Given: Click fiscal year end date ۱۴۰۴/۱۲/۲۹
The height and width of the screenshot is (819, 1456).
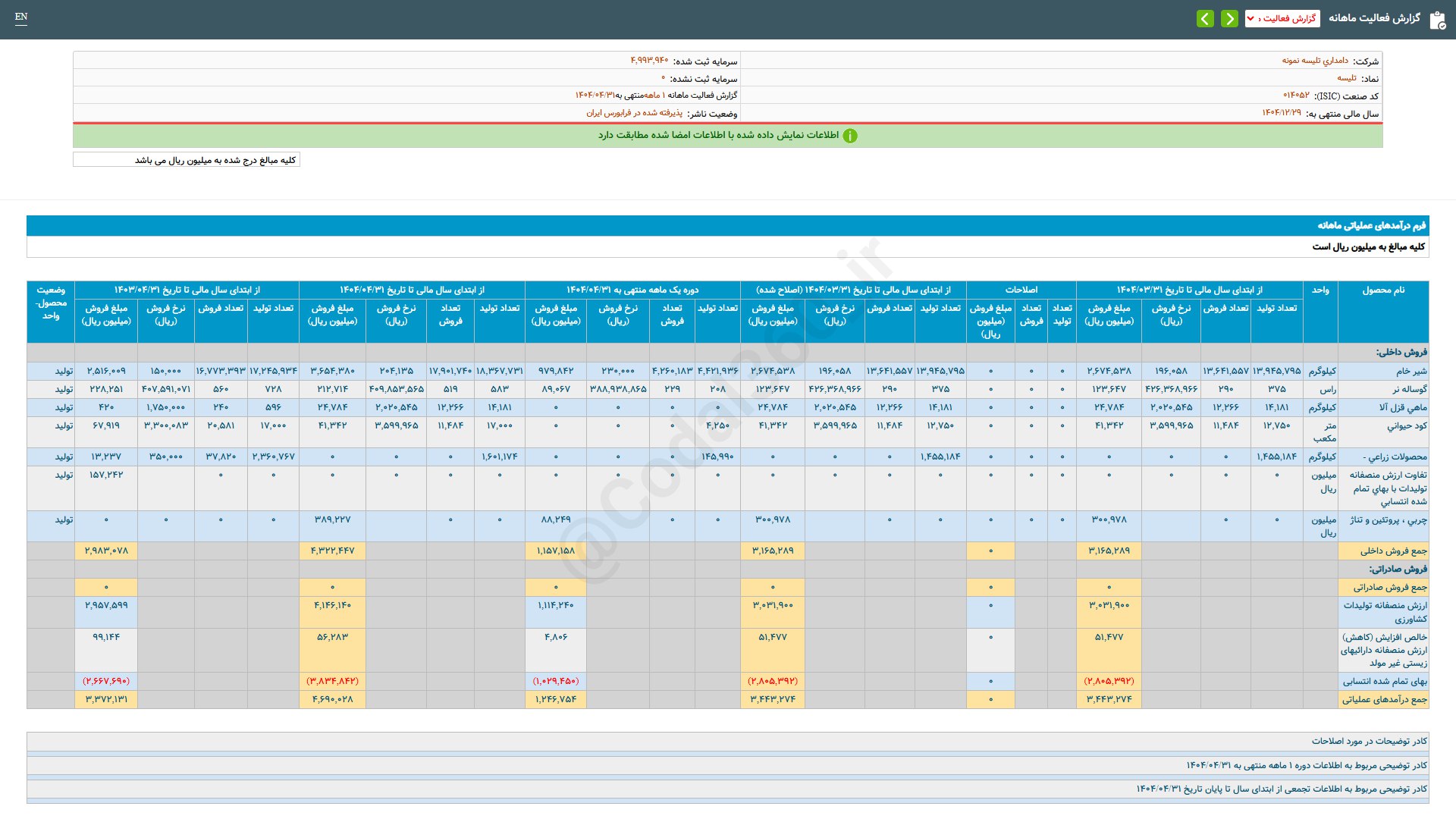Looking at the screenshot, I should coord(1282,113).
